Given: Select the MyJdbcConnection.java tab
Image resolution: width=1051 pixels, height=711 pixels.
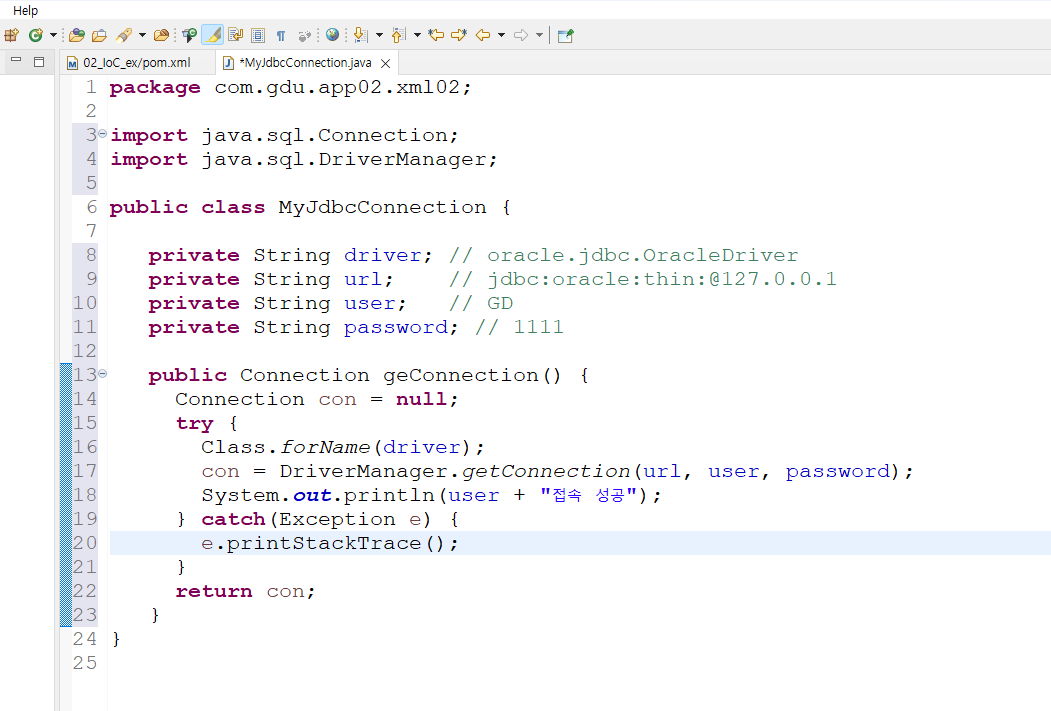Looking at the screenshot, I should pyautogui.click(x=306, y=62).
